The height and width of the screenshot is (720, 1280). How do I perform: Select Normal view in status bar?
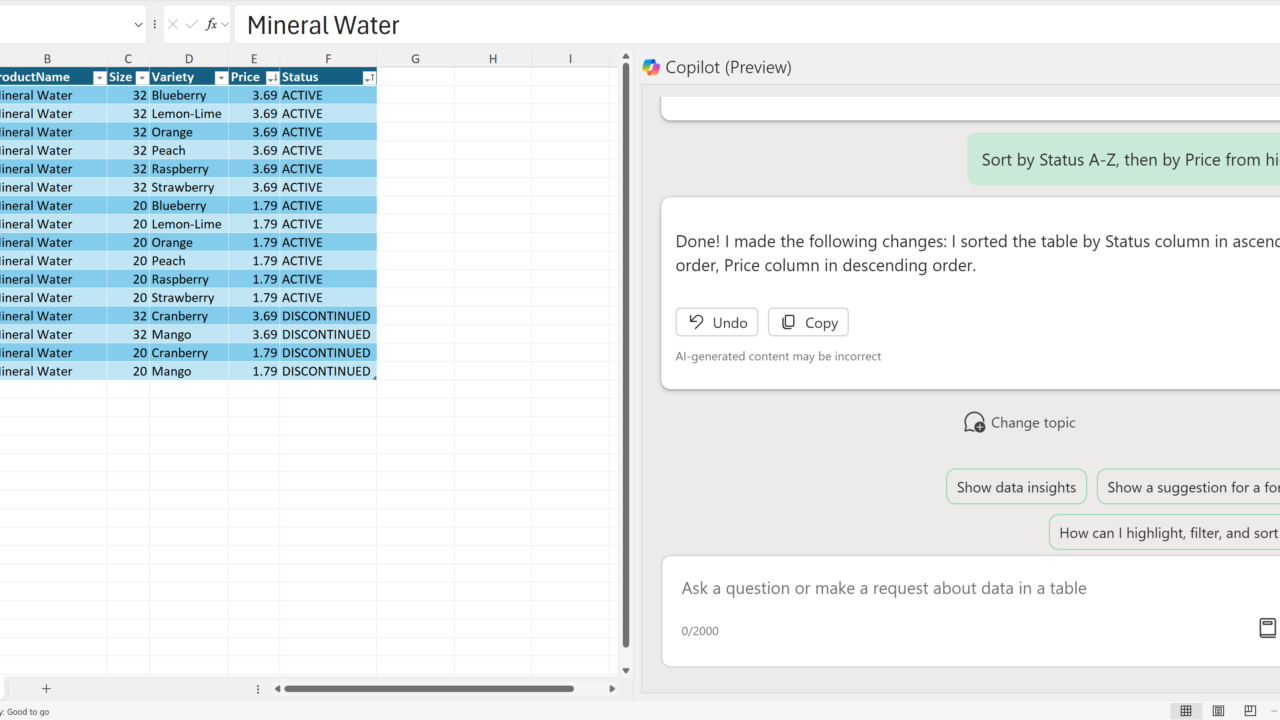point(1186,711)
